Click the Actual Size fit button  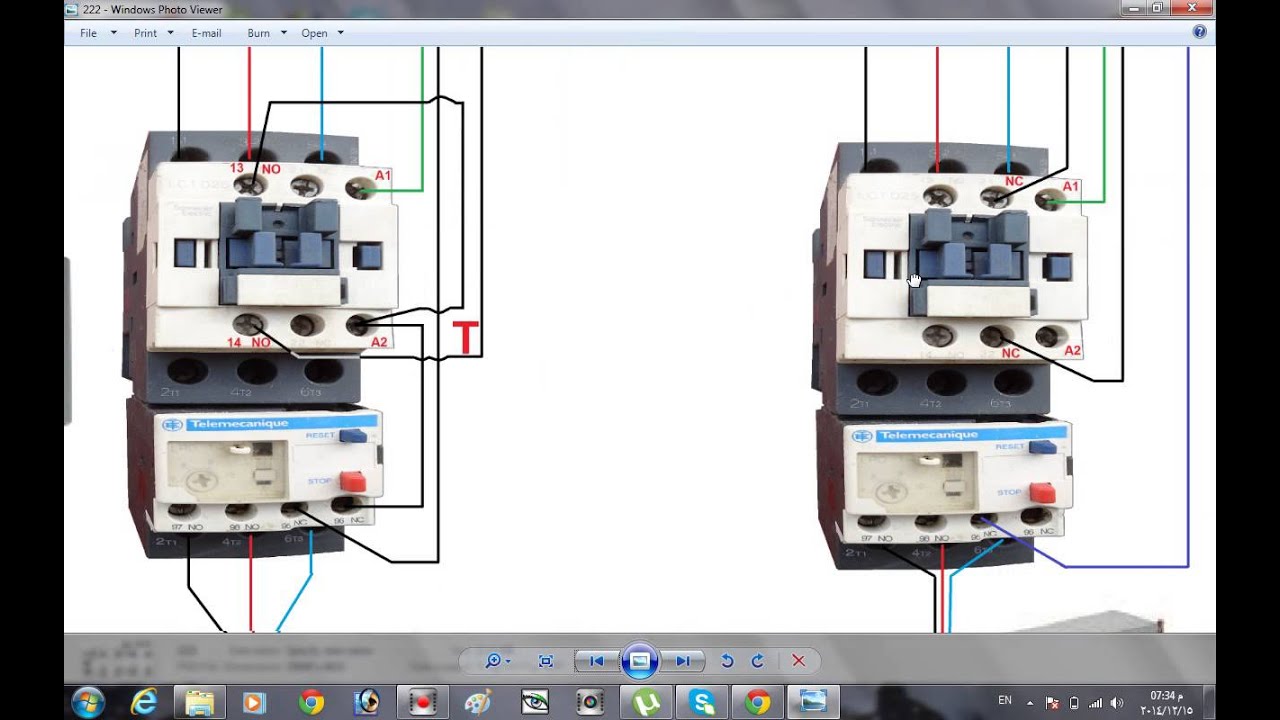tap(545, 661)
